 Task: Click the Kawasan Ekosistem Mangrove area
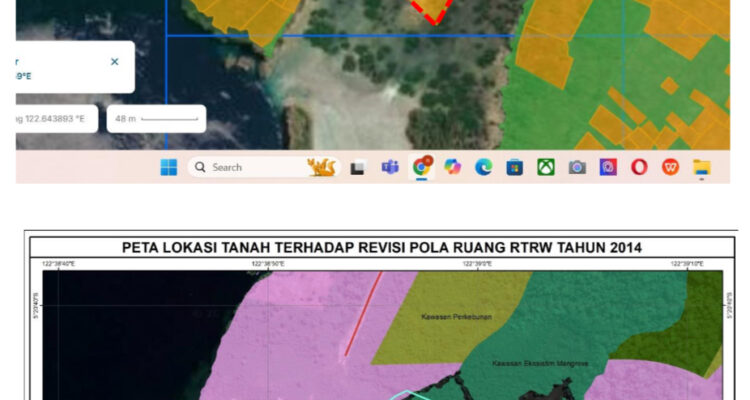pyautogui.click(x=532, y=364)
